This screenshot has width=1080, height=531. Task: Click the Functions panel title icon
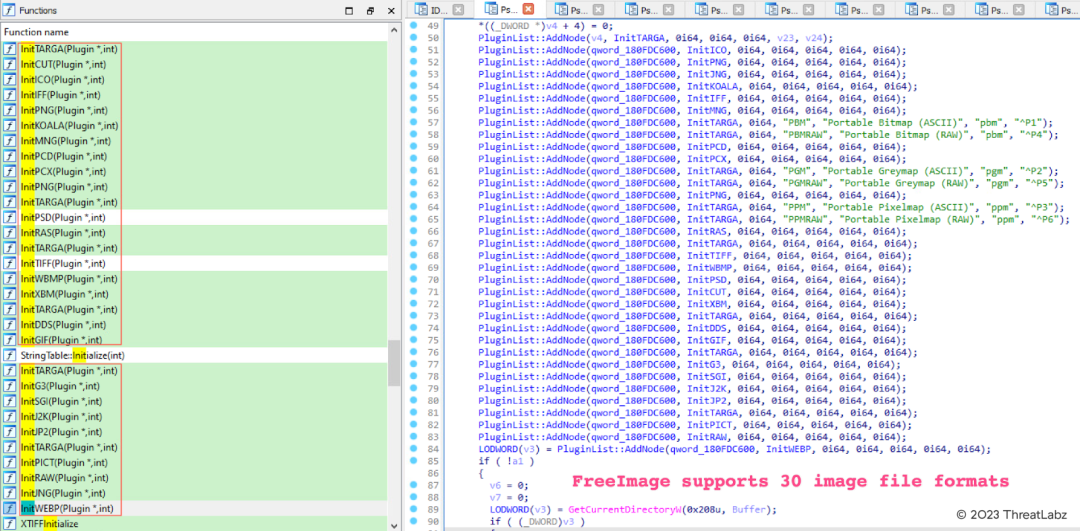(8, 10)
